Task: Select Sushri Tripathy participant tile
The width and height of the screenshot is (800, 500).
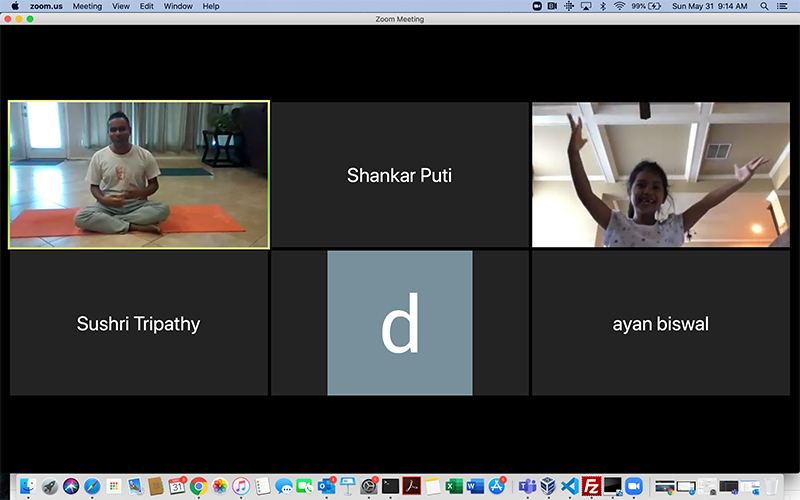Action: (139, 323)
